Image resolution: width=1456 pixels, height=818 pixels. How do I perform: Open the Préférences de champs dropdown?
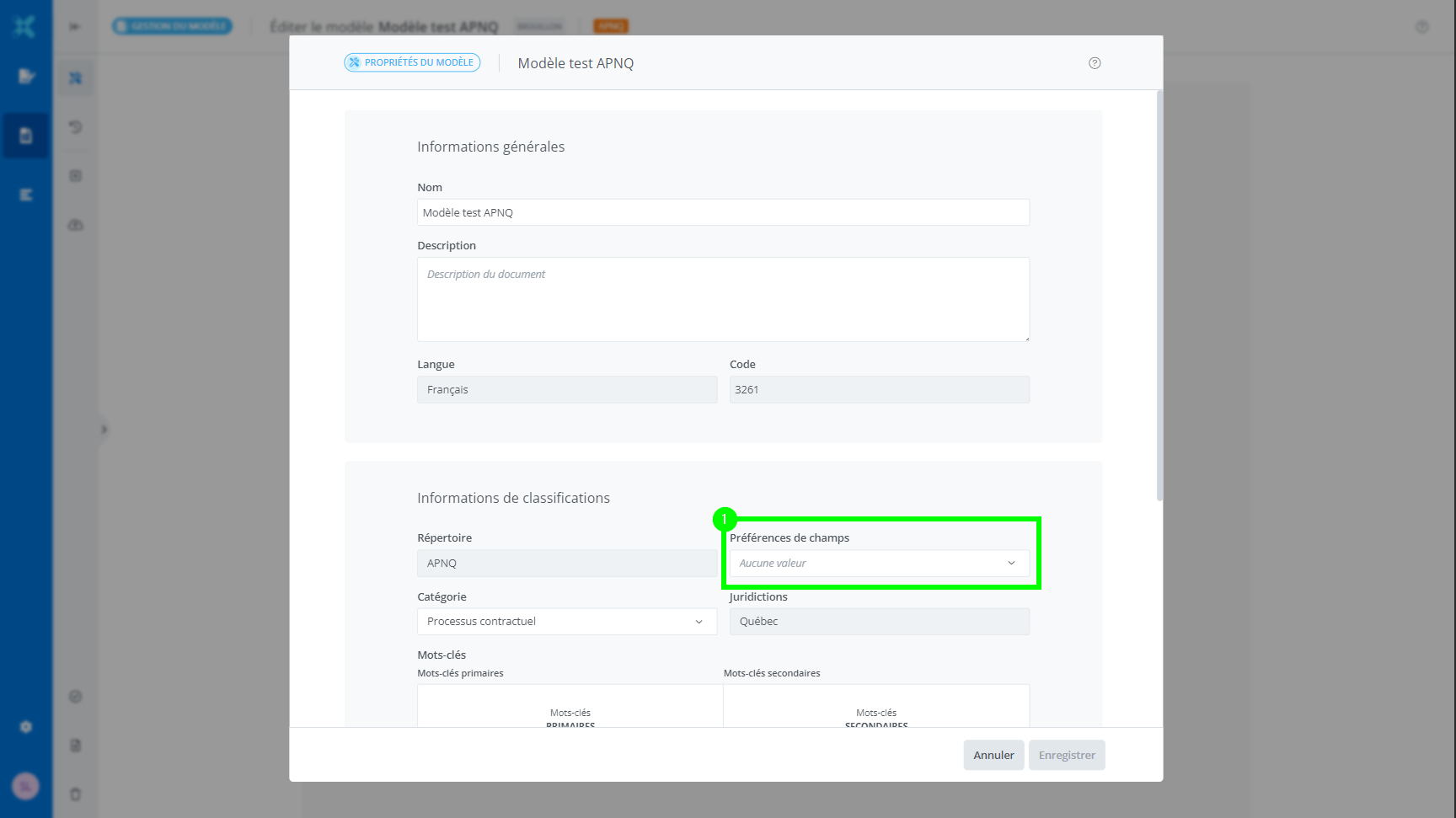[x=879, y=564]
